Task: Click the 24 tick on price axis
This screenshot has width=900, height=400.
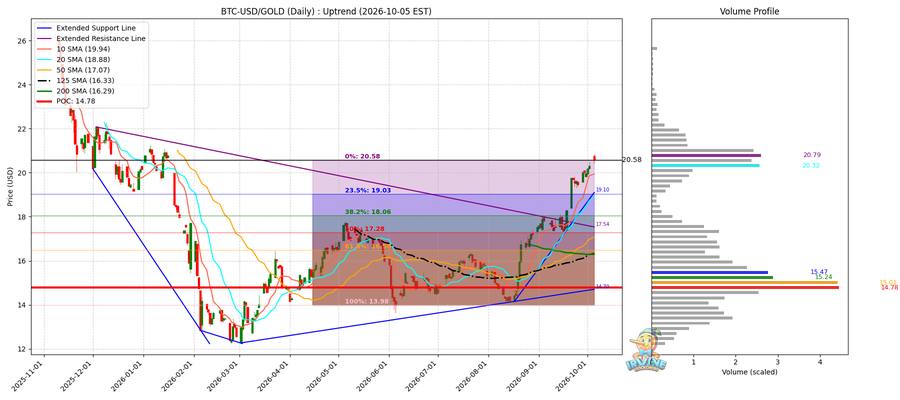Action: point(21,85)
